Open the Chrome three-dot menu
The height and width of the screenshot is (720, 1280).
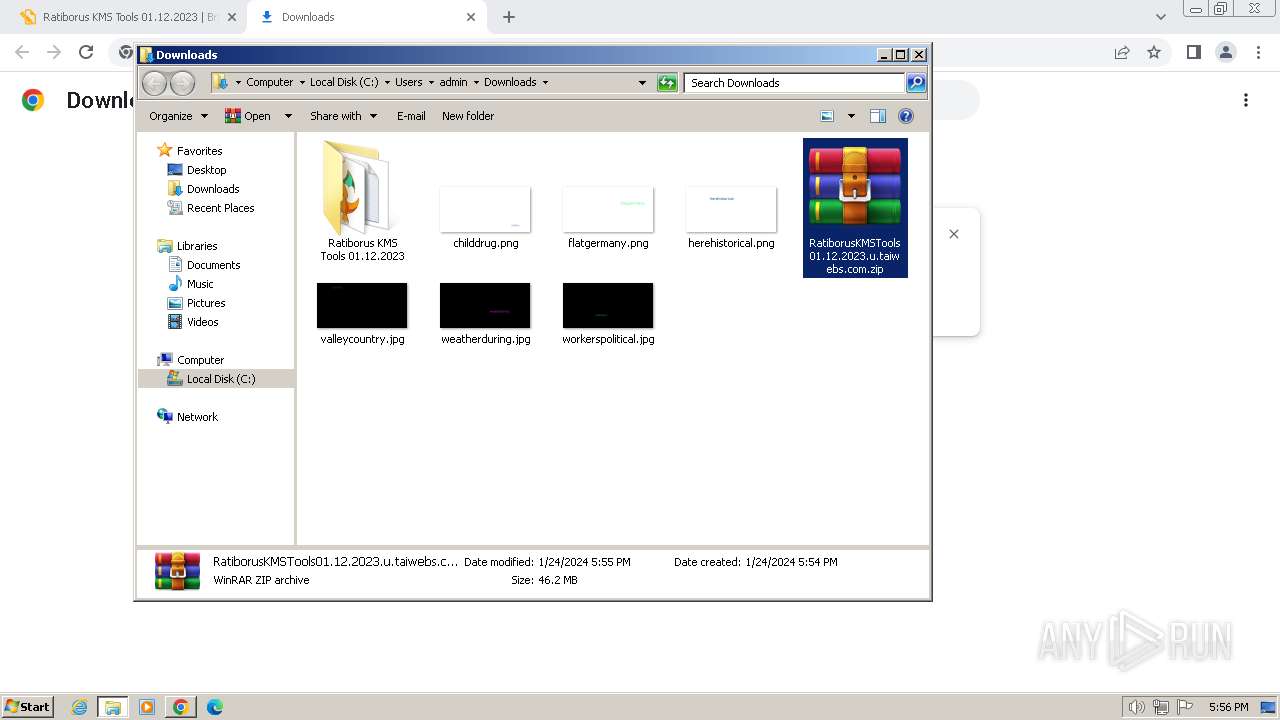coord(1257,52)
